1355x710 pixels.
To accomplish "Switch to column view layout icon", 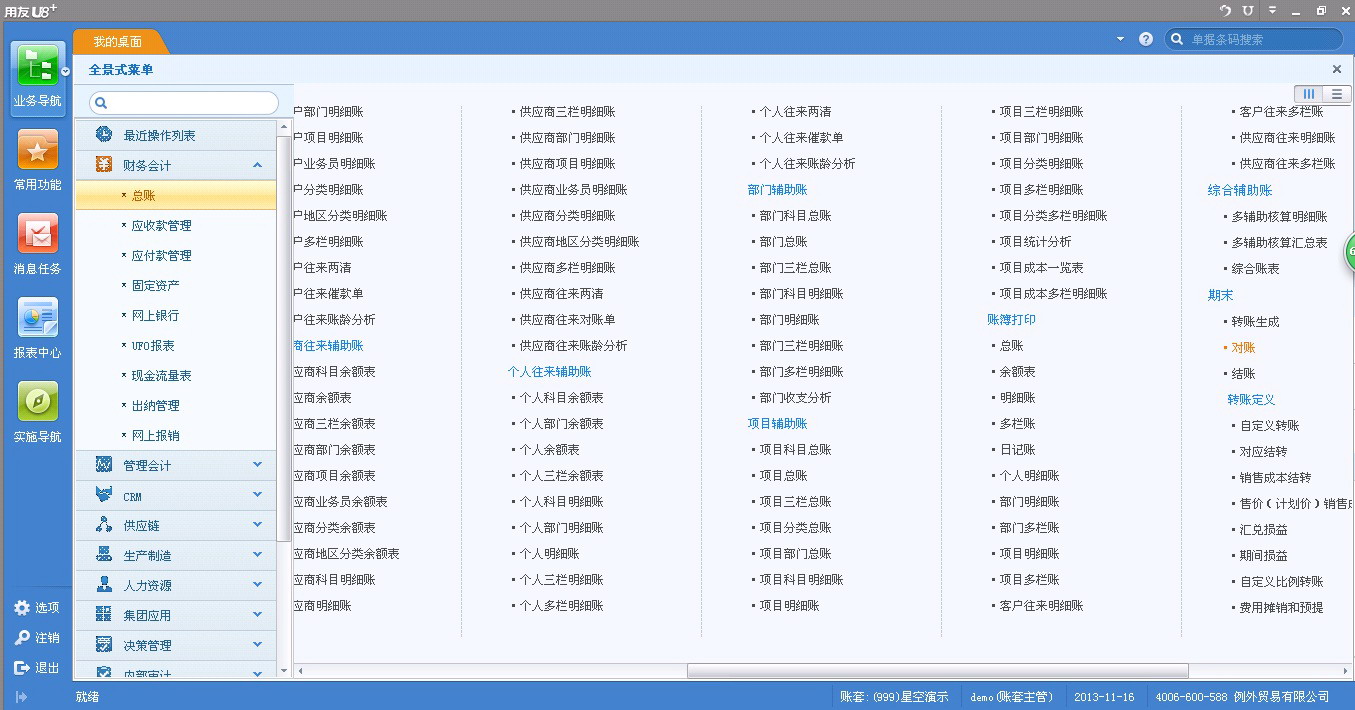I will [x=1309, y=94].
